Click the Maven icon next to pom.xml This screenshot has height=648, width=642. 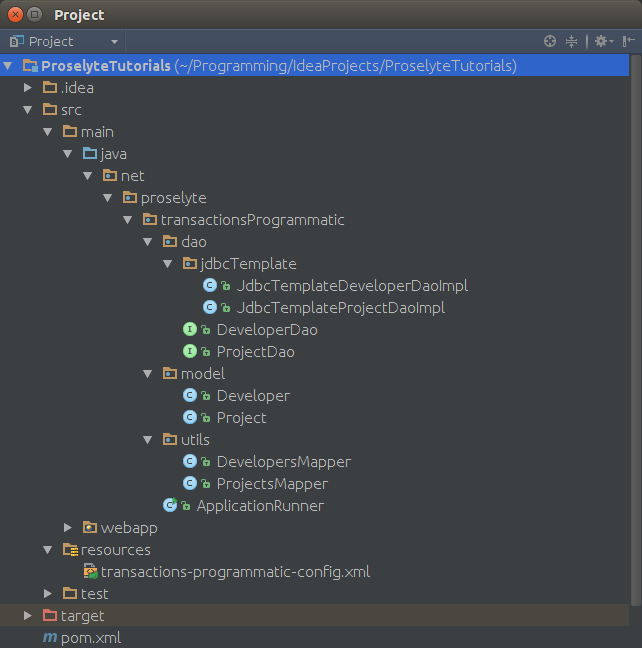50,638
